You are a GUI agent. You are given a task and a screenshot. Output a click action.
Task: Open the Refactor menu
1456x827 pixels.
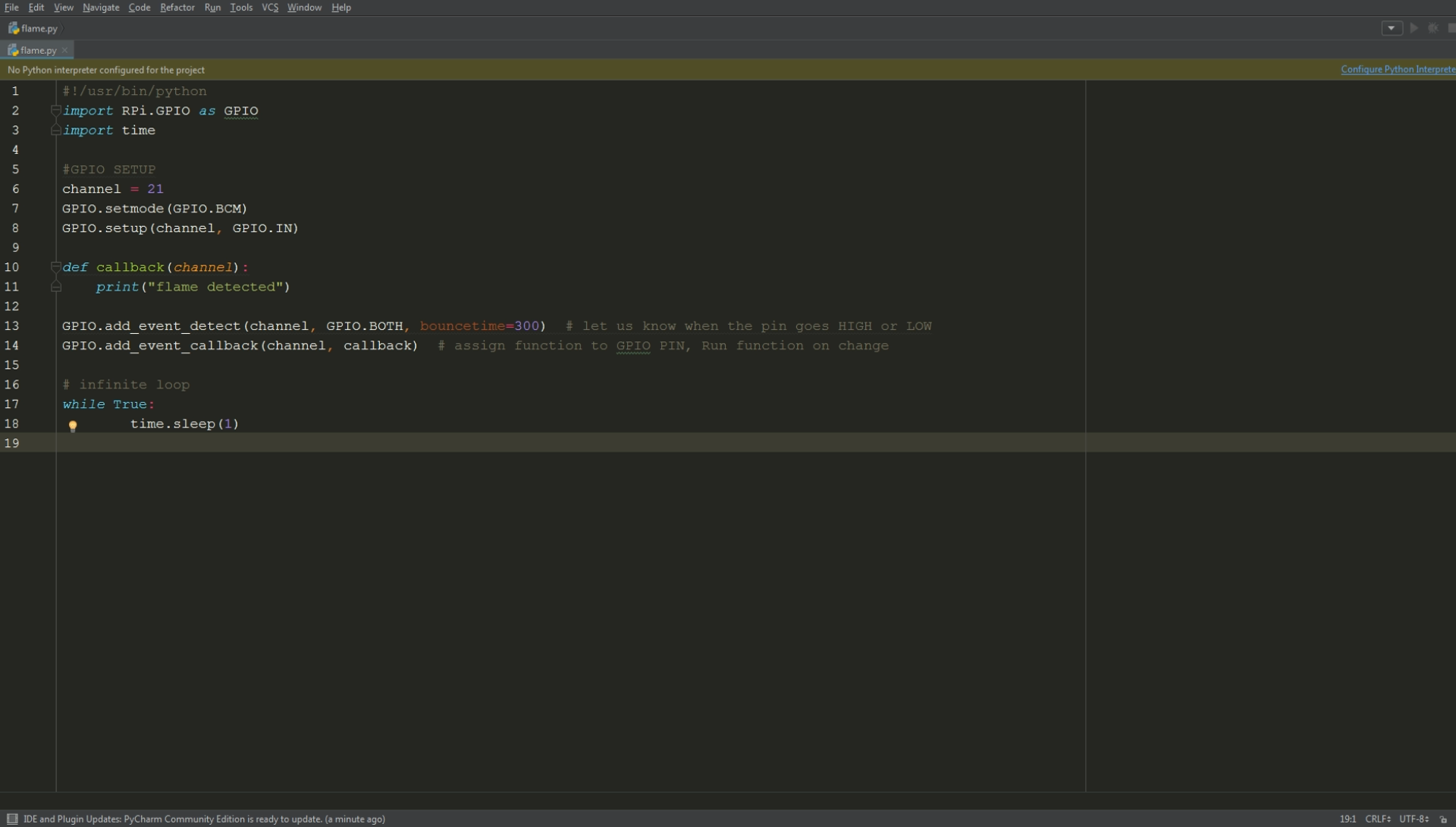coord(177,8)
